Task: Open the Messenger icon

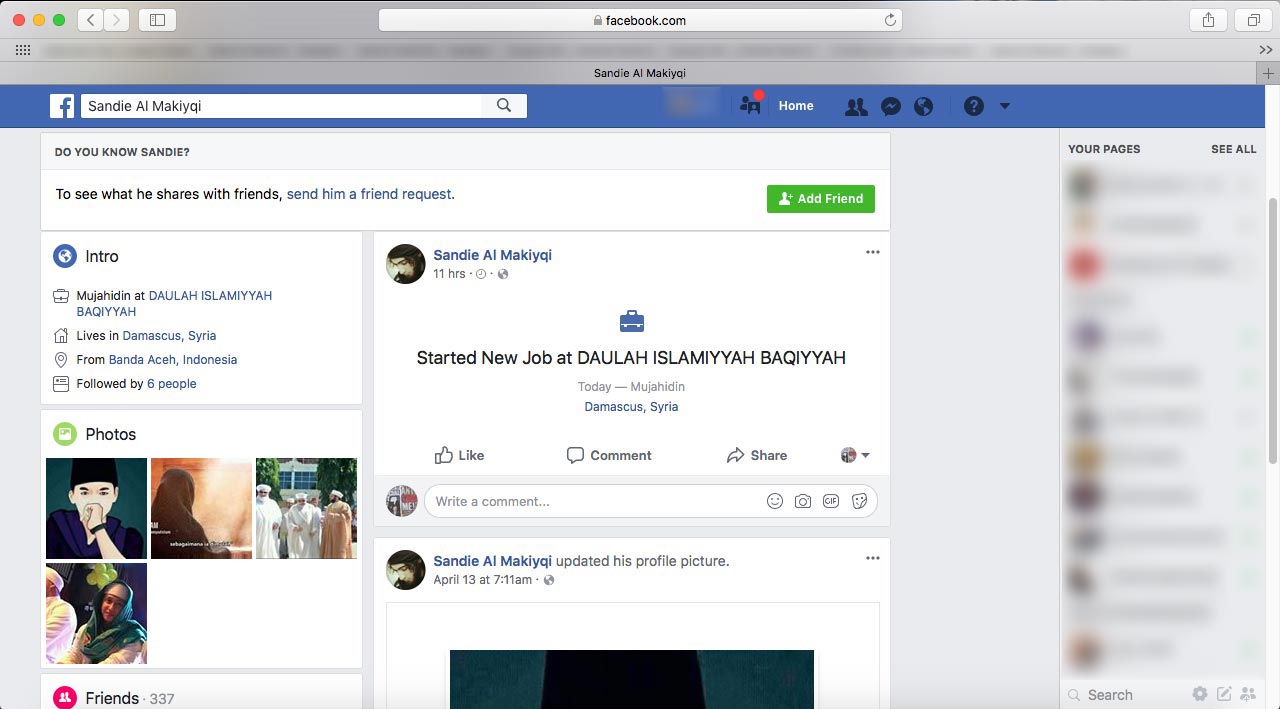Action: (x=891, y=107)
